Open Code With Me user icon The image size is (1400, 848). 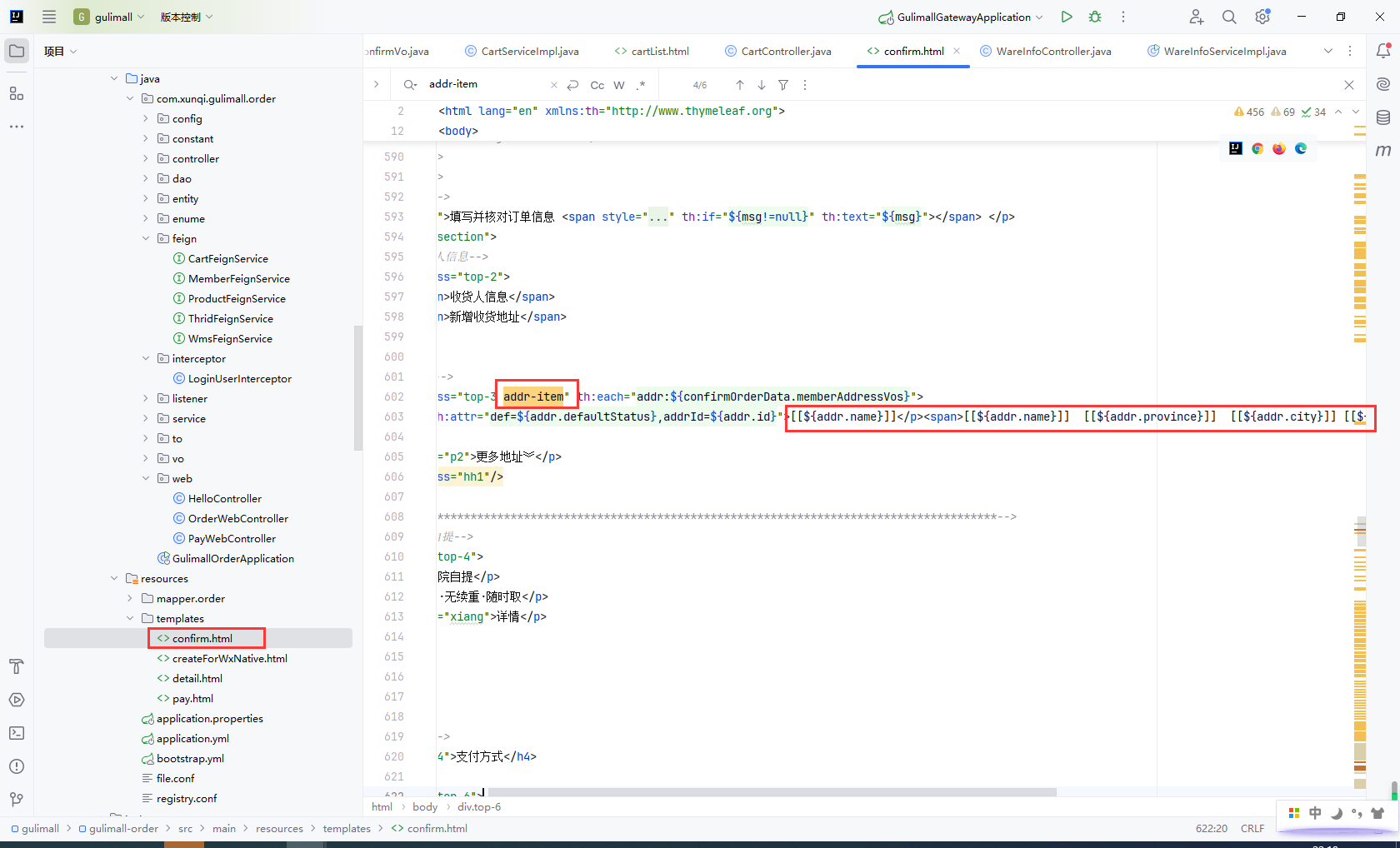click(x=1196, y=17)
